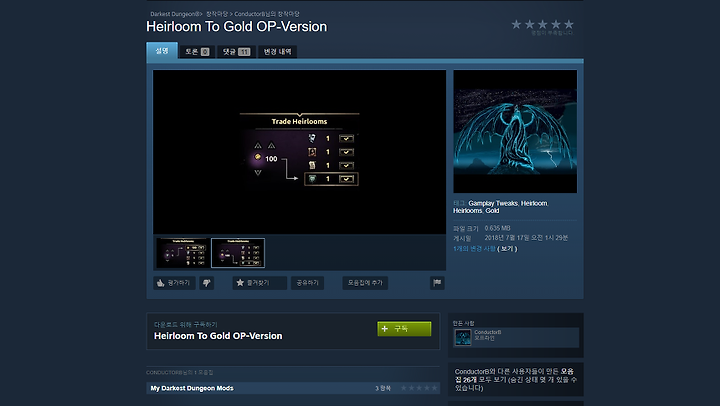Open the view all 26 collections link
Viewport: 720px width, 406px height.
point(514,376)
